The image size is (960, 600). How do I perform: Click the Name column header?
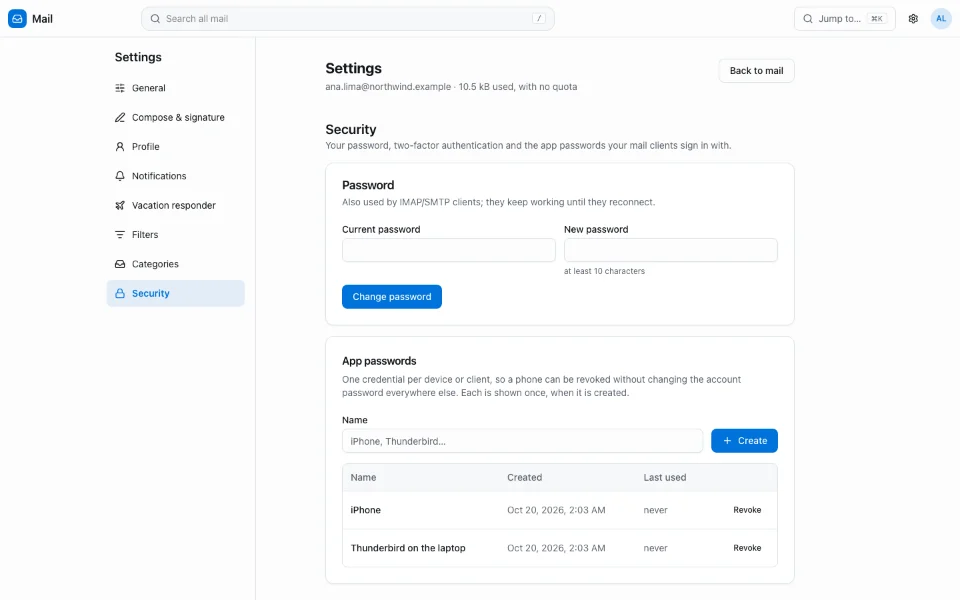coord(363,478)
